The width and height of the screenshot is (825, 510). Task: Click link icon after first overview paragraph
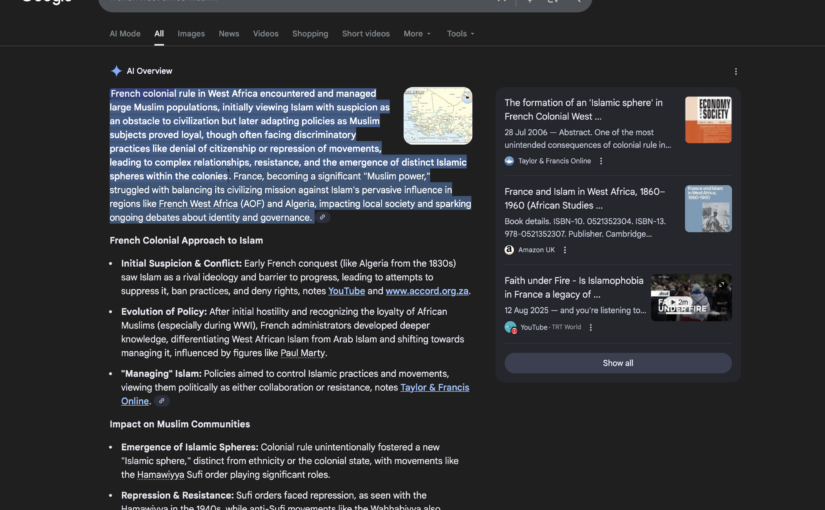click(x=323, y=217)
